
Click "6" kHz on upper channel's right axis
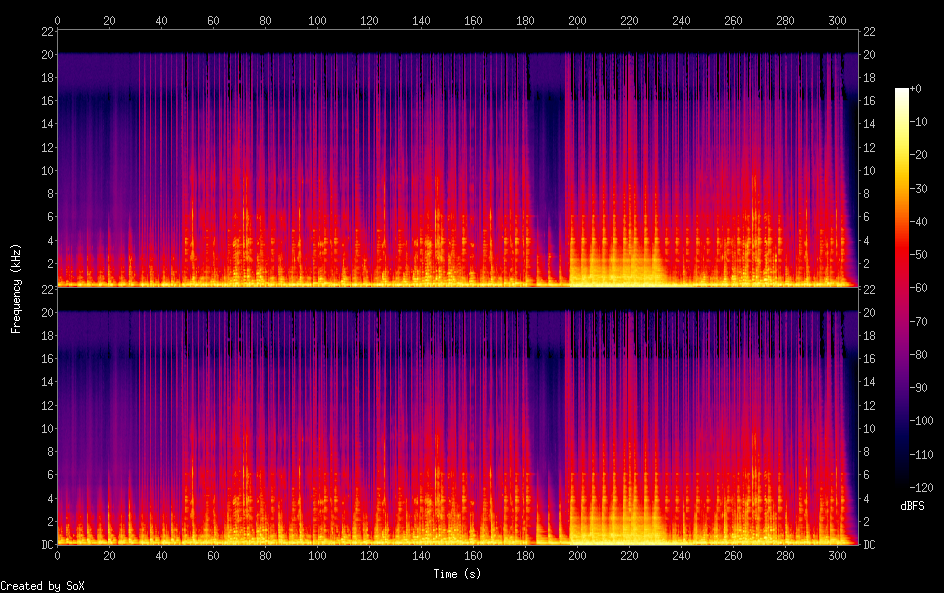tap(866, 217)
